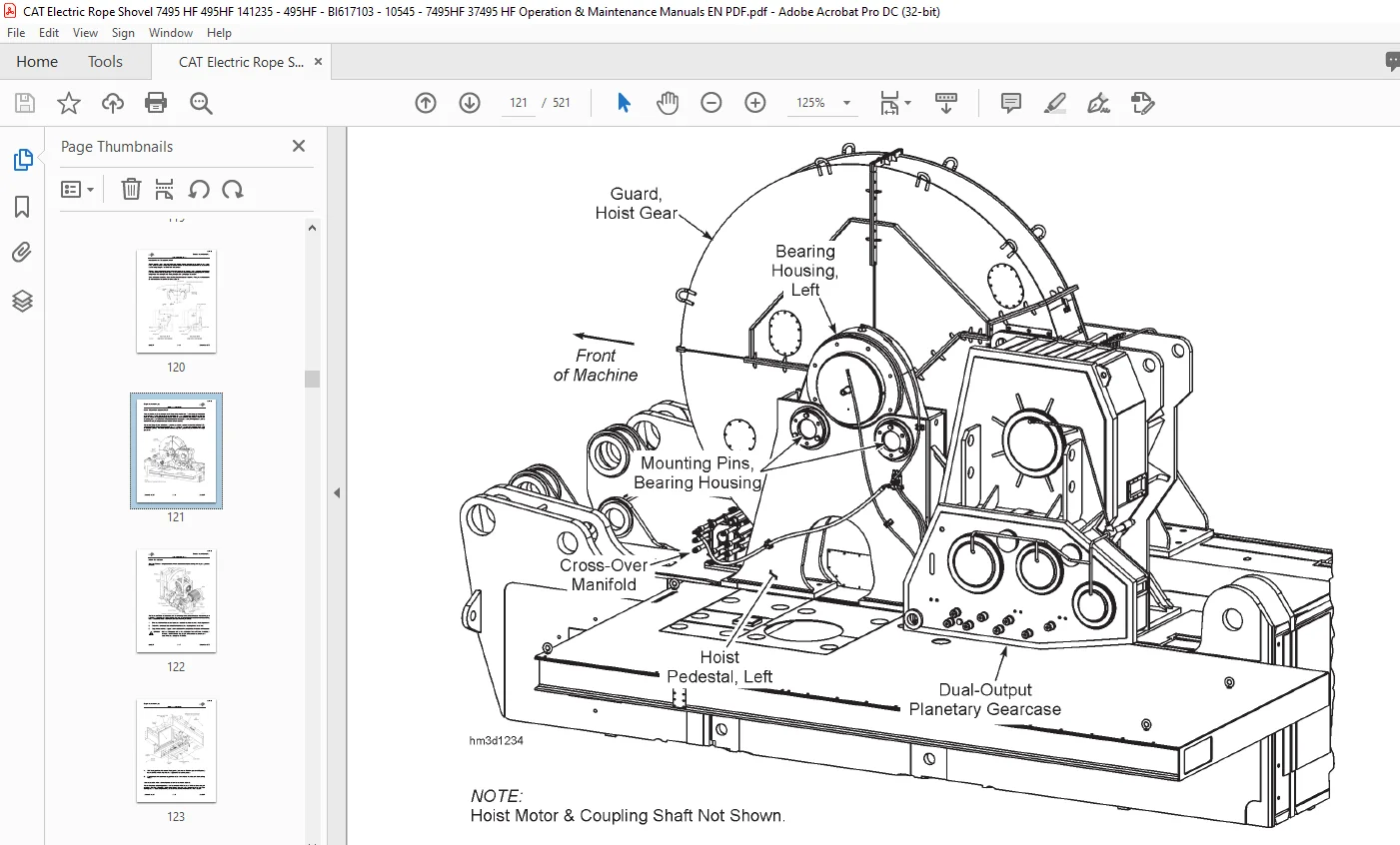The image size is (1400, 845).
Task: Select page 121 thumbnail
Action: 176,450
